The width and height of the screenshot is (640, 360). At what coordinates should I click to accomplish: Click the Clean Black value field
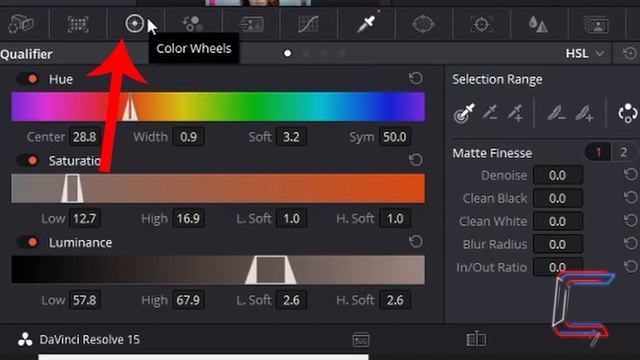click(558, 198)
